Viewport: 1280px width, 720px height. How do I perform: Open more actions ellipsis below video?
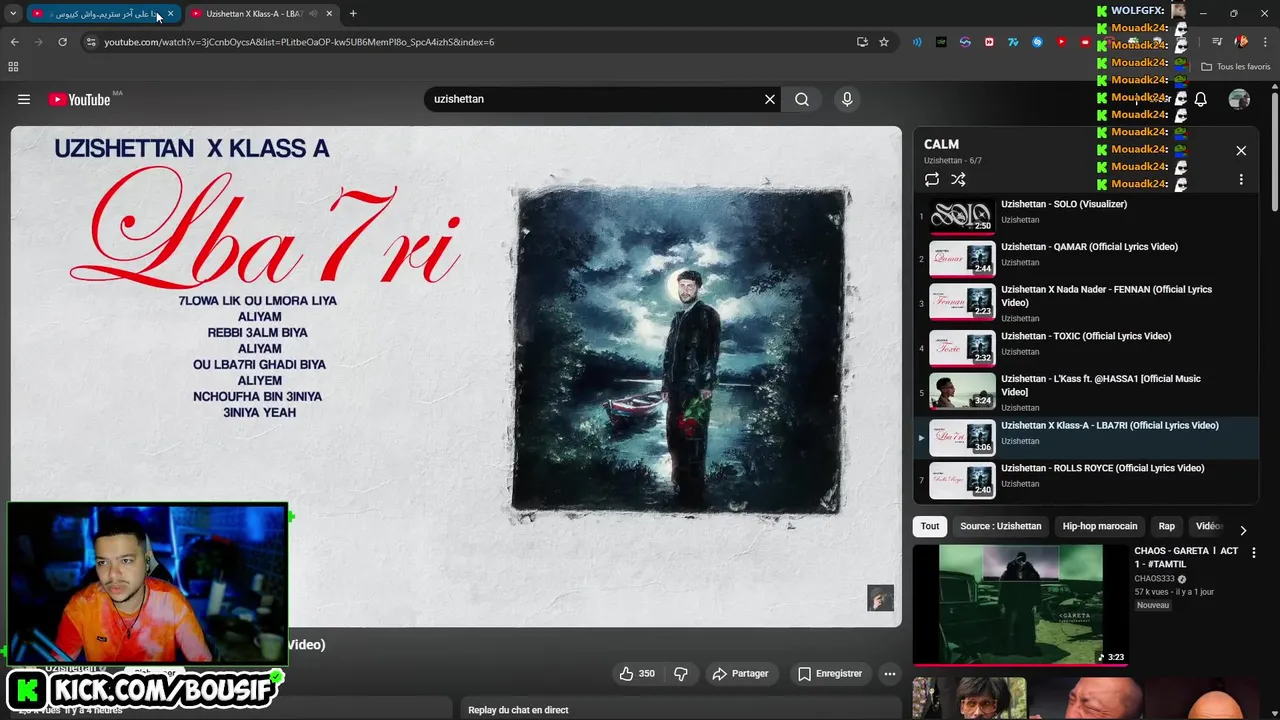(x=889, y=674)
